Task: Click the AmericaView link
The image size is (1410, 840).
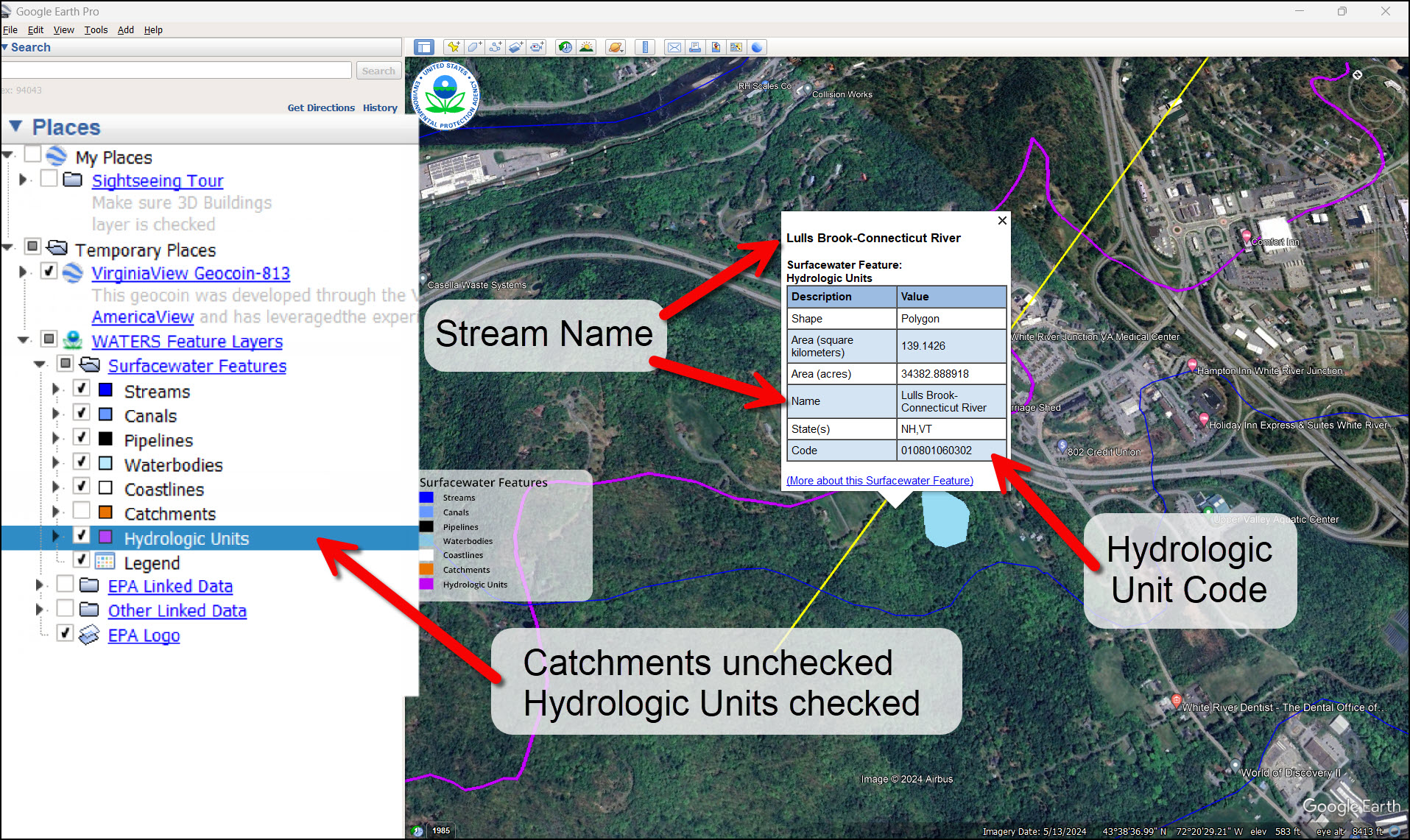Action: point(143,317)
